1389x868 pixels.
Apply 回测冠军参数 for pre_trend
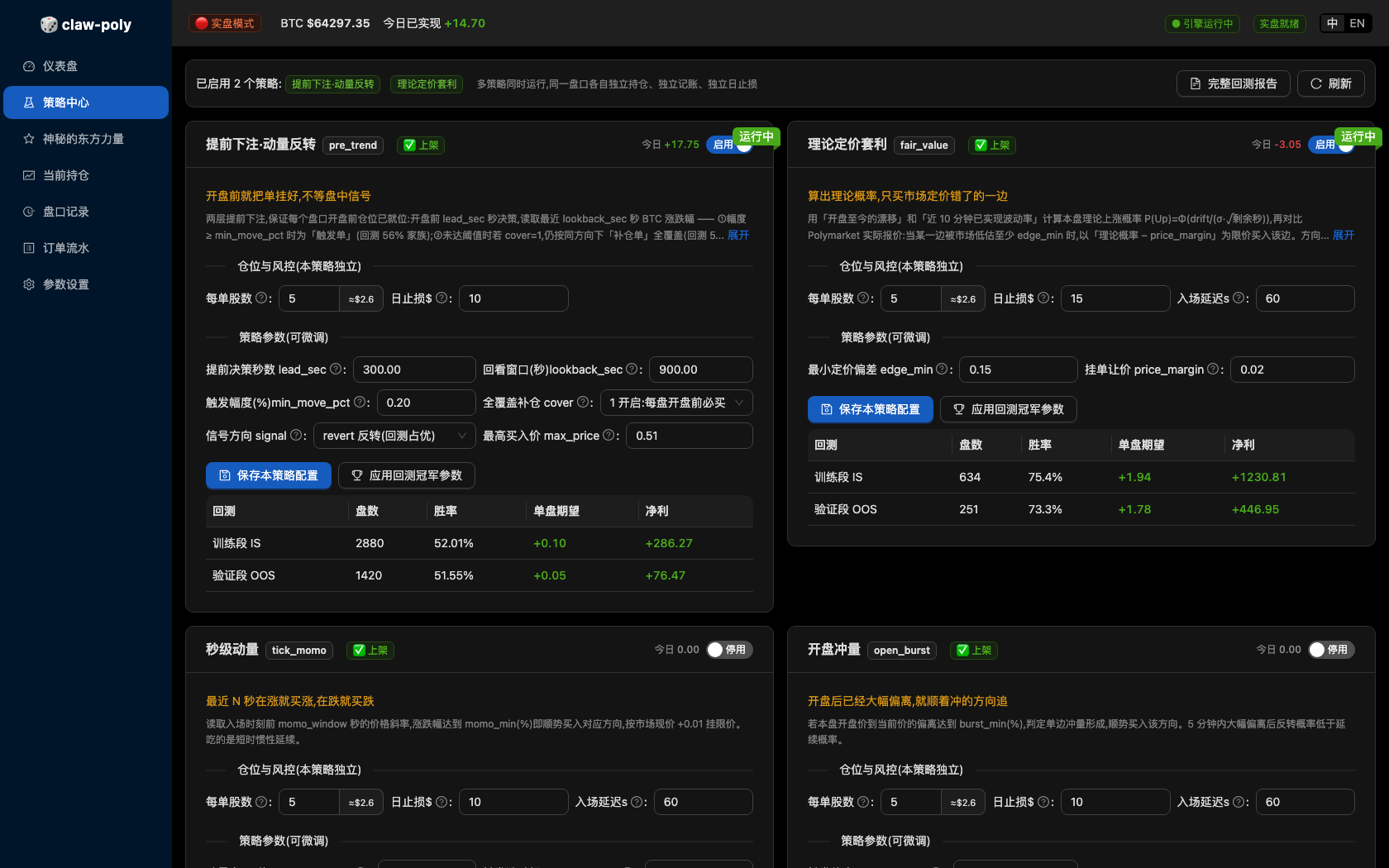point(407,475)
